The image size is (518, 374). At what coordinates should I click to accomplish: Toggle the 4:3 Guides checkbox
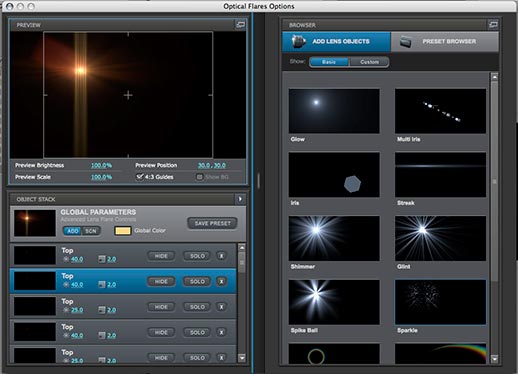point(140,176)
